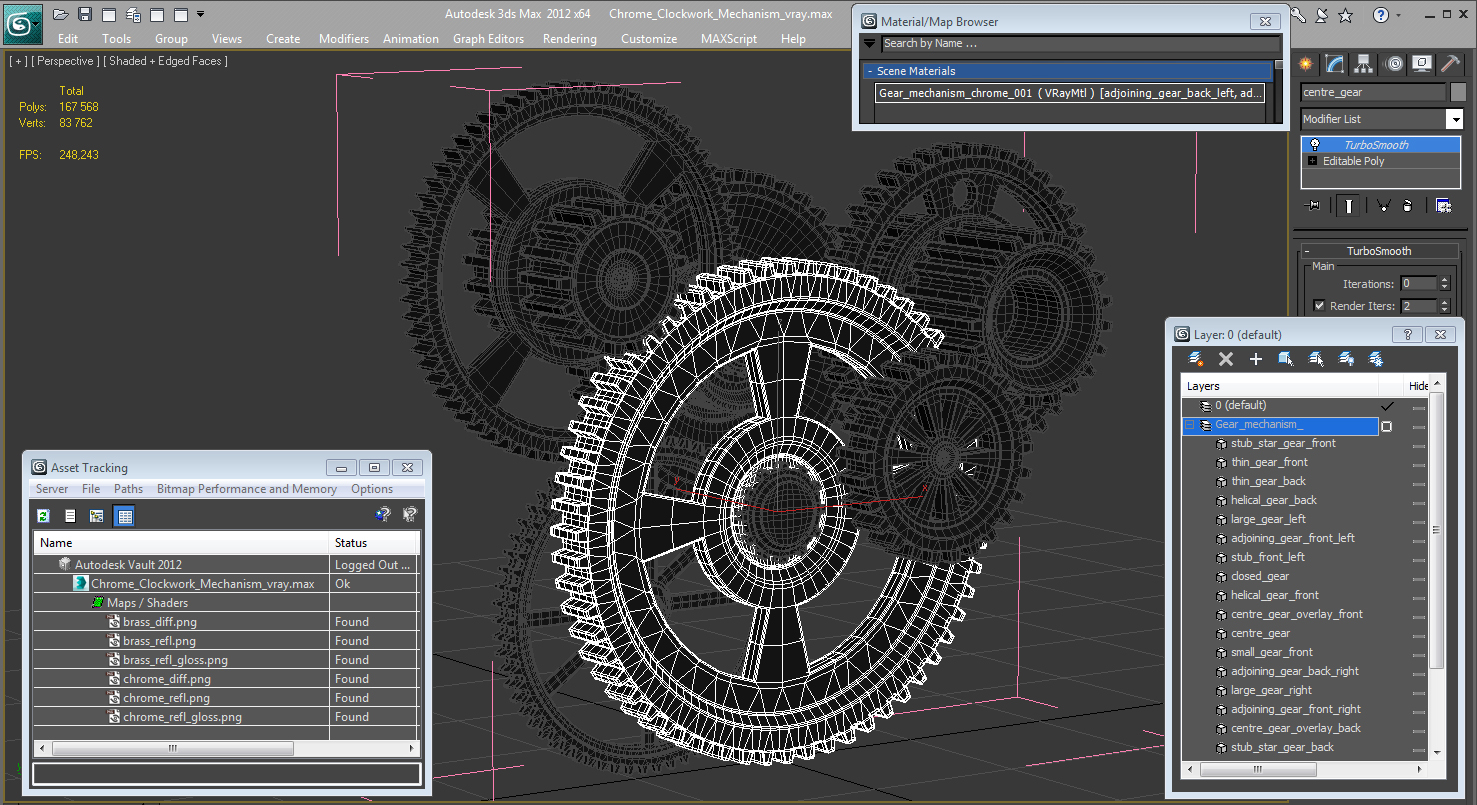Open the Motion command panel tab
The height and width of the screenshot is (805, 1477).
(1394, 64)
